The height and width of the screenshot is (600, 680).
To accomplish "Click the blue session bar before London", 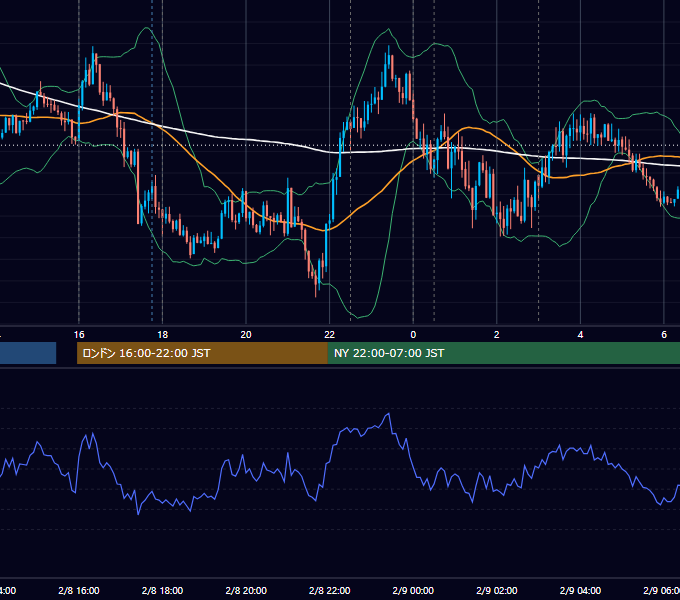I will (x=28, y=353).
